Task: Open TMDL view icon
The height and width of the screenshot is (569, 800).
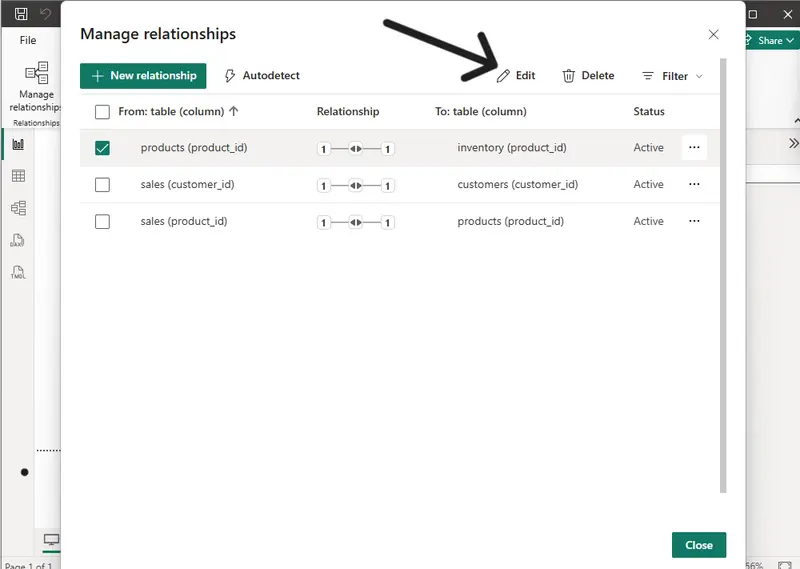Action: tap(18, 273)
